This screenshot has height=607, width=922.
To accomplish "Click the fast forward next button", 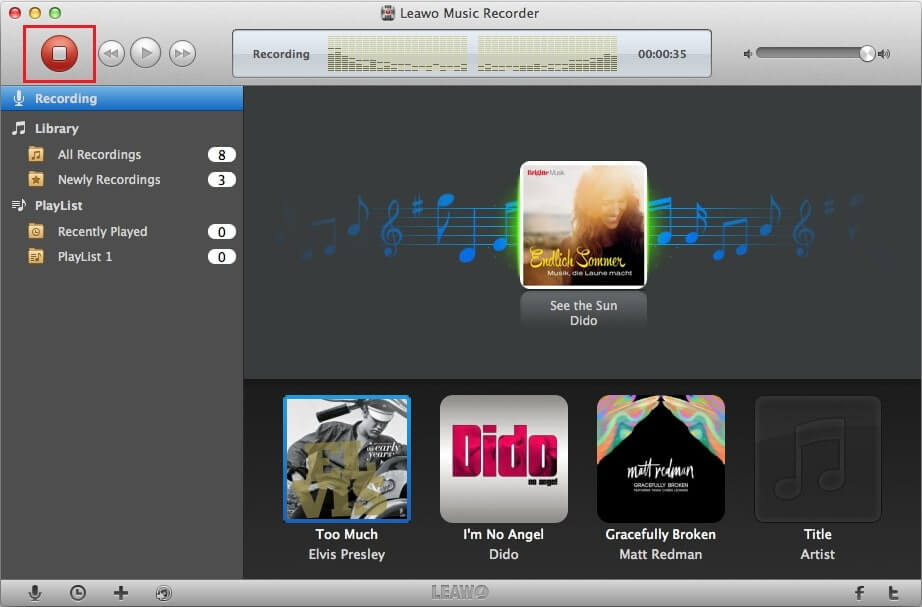I will [x=182, y=54].
